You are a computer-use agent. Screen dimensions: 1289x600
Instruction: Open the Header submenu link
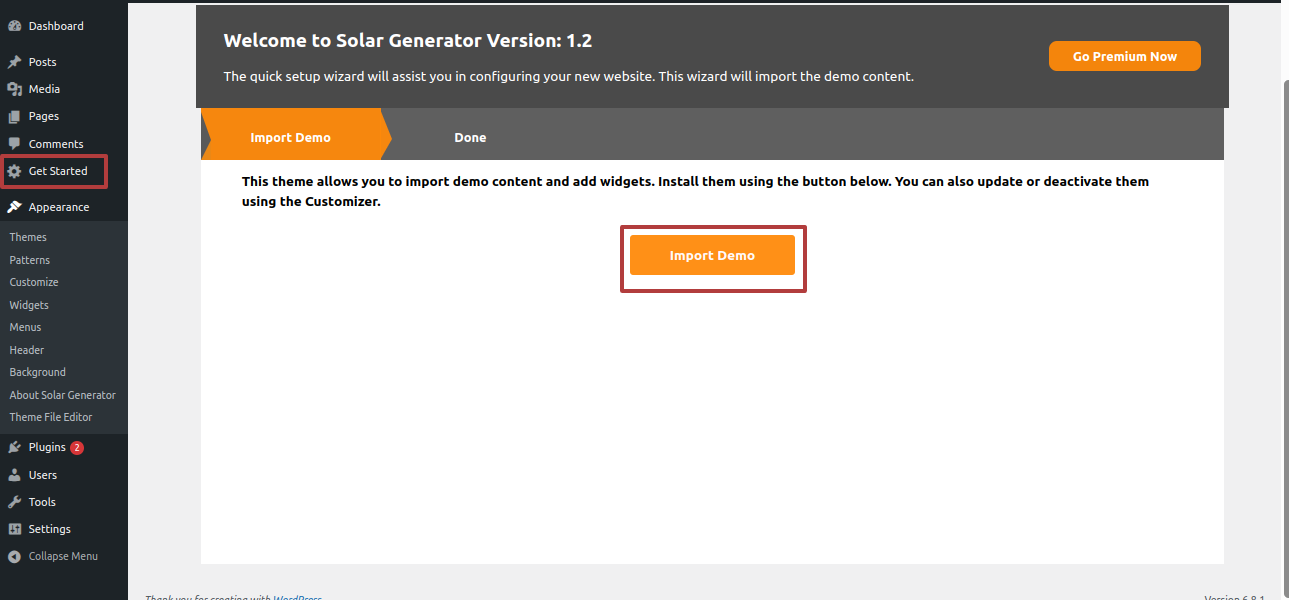pyautogui.click(x=27, y=350)
